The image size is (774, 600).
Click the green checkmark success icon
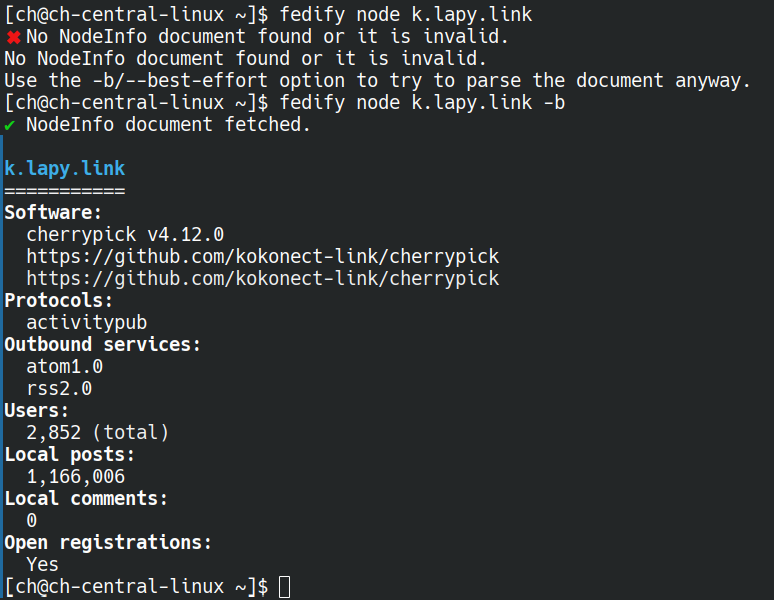(x=9, y=126)
